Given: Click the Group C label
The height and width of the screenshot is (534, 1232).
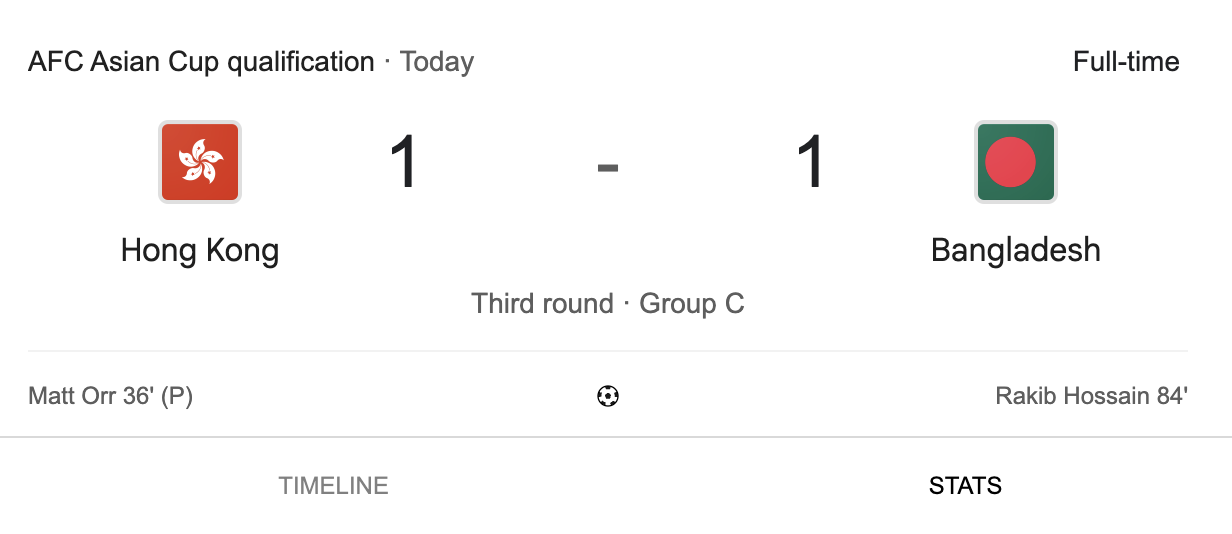Looking at the screenshot, I should pyautogui.click(x=692, y=304).
